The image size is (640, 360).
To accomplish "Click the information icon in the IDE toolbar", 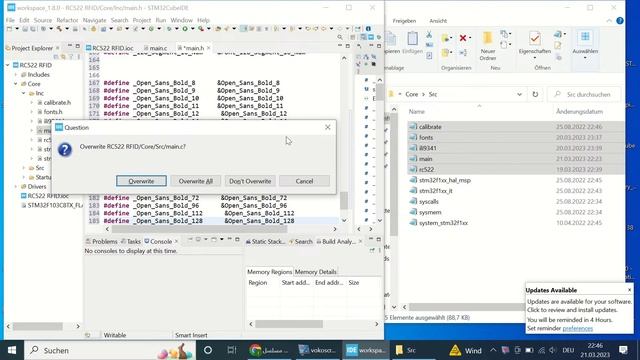I will [368, 29].
